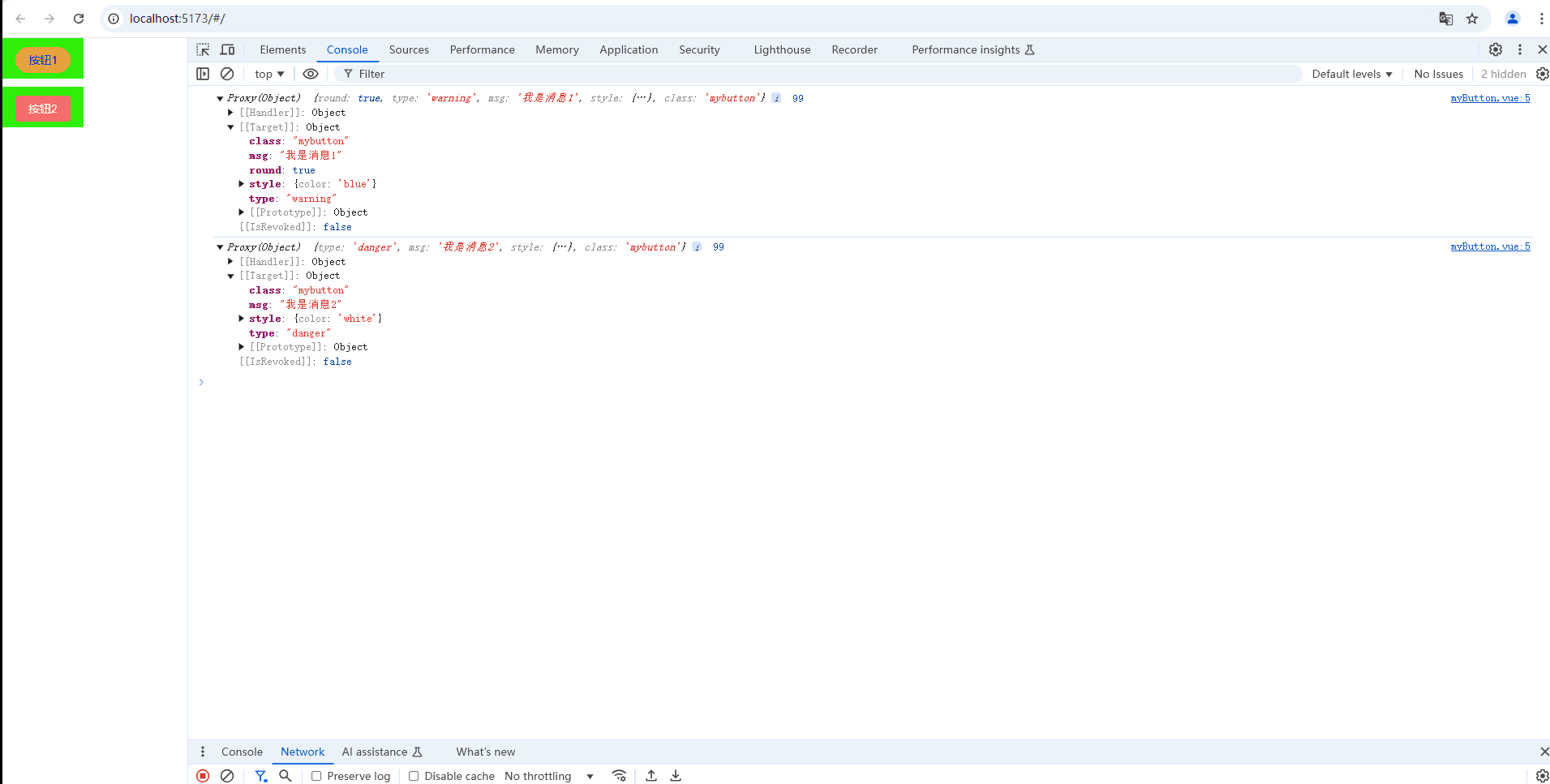This screenshot has width=1550, height=784.
Task: Reload the page
Action: pos(79,19)
